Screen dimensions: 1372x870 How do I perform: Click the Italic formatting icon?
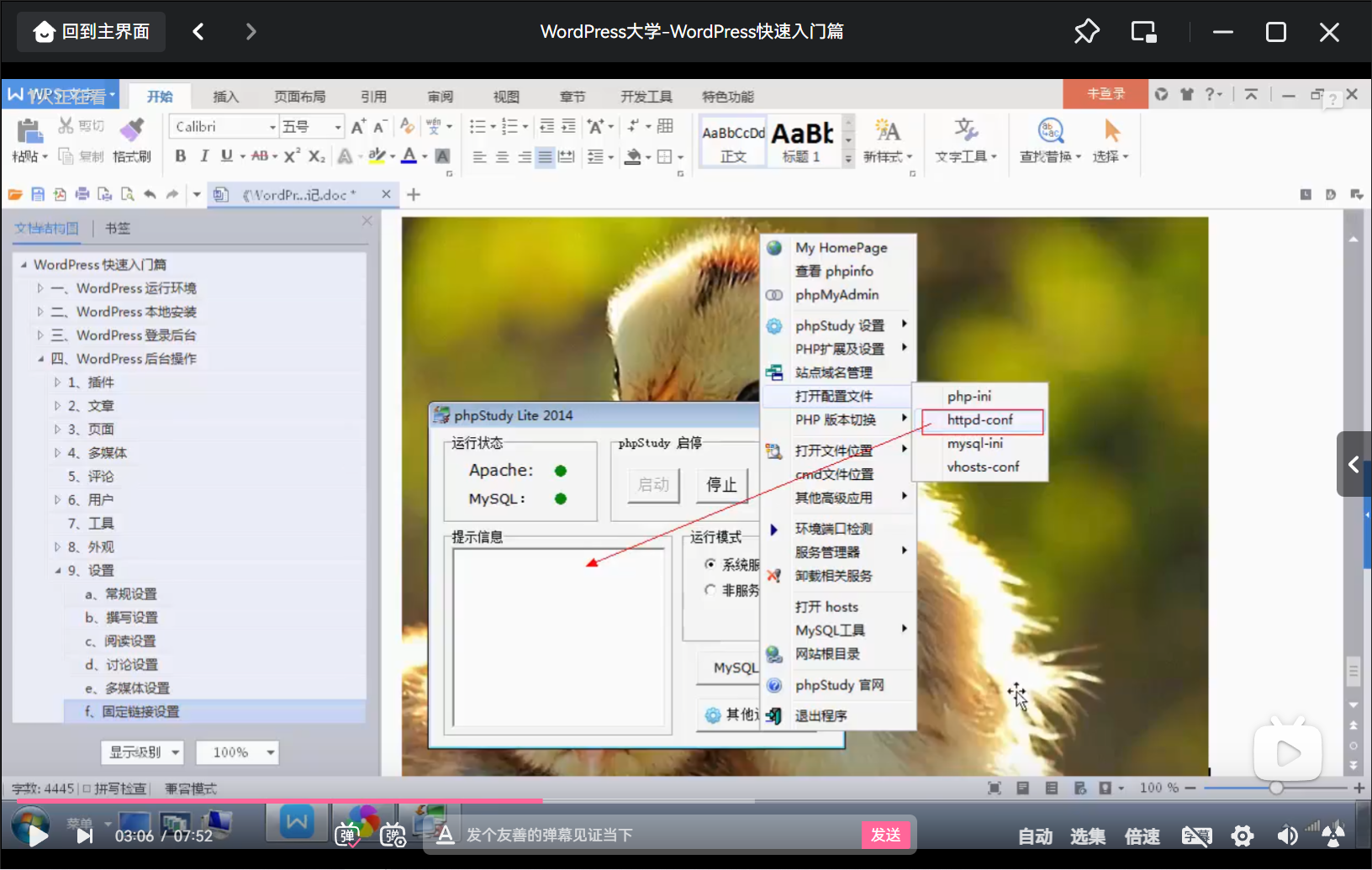(x=203, y=156)
